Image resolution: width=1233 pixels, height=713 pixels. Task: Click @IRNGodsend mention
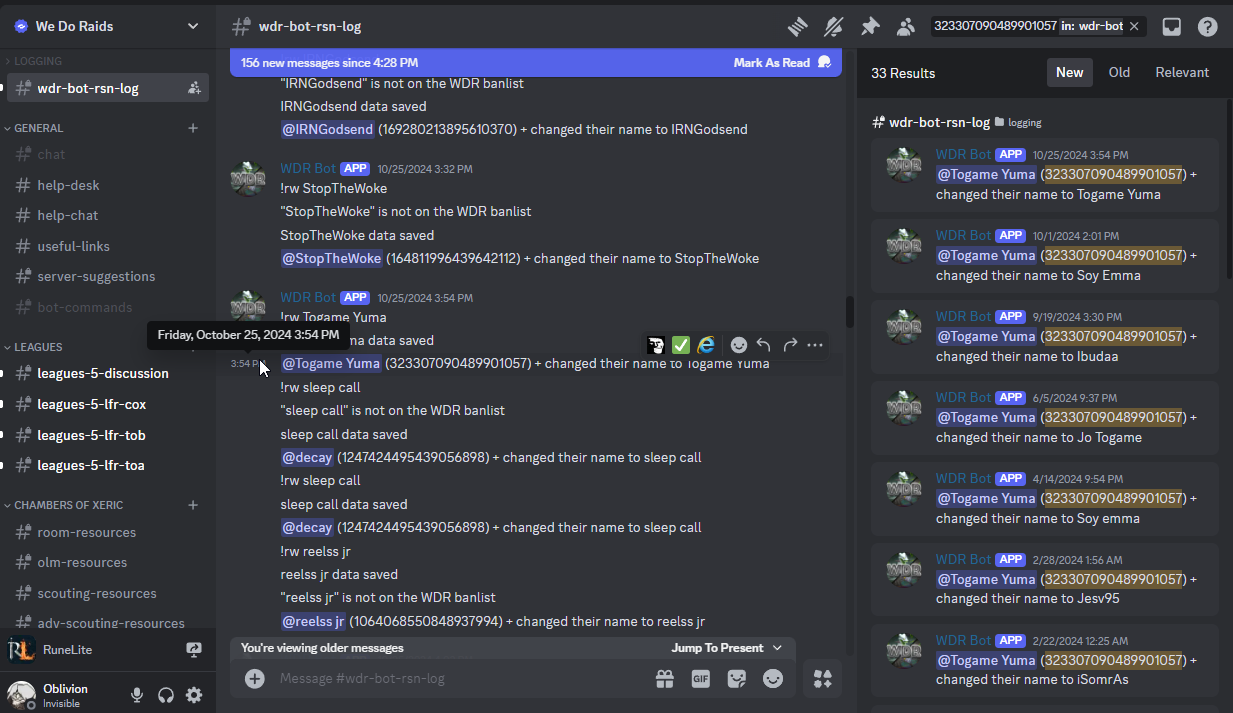tap(328, 129)
